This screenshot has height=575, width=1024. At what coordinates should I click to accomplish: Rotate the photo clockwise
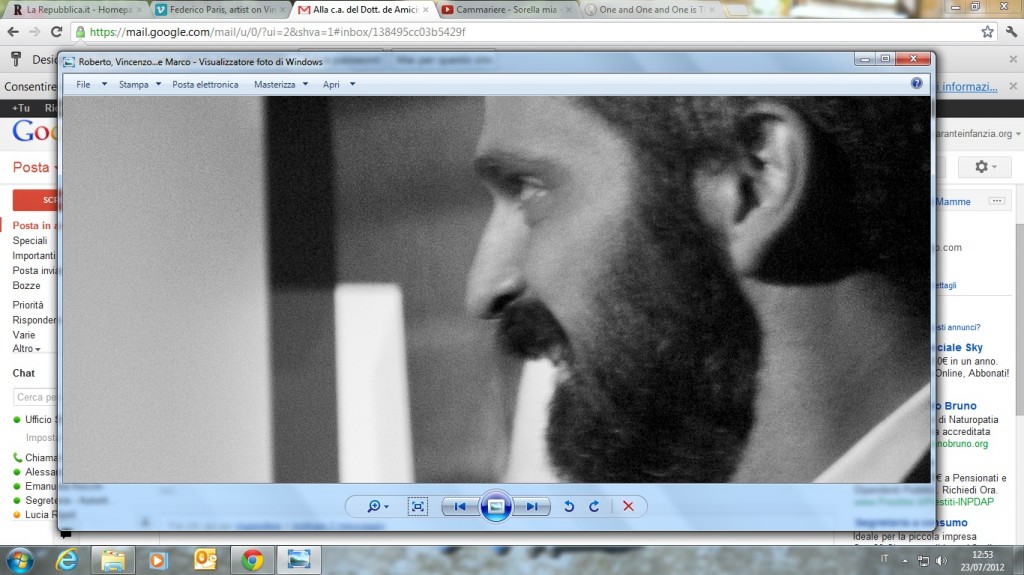pyautogui.click(x=594, y=507)
